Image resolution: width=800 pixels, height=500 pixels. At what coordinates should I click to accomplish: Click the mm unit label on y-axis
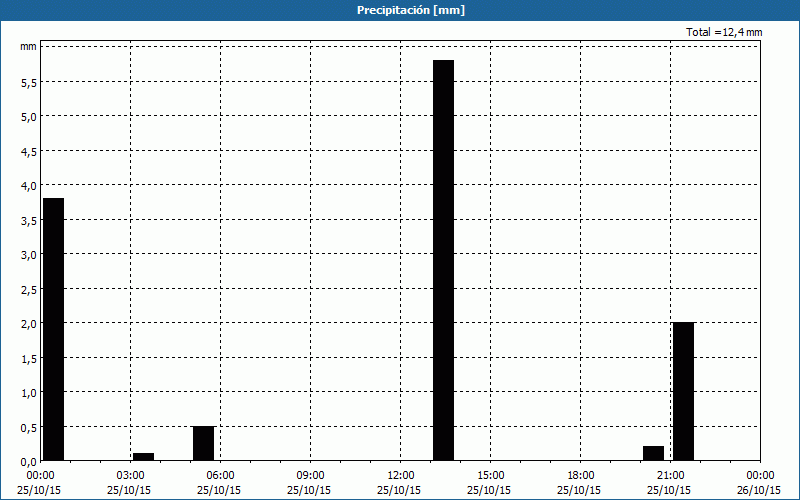coord(29,47)
